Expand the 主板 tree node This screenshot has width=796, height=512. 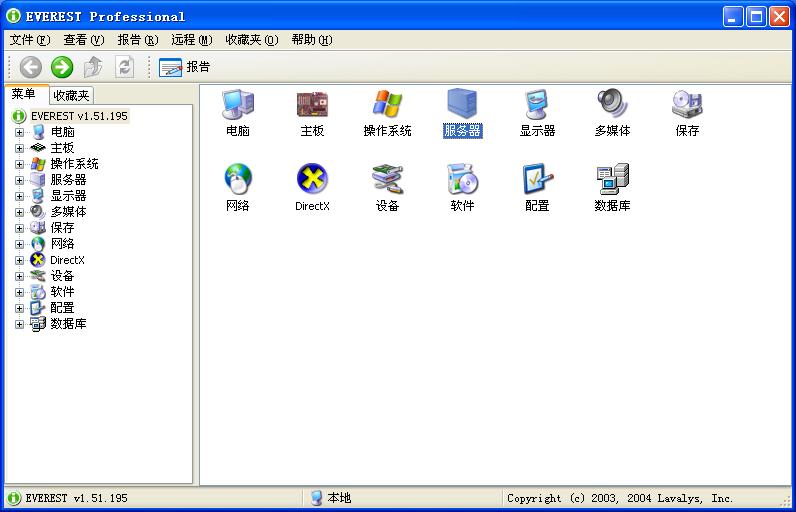point(19,148)
